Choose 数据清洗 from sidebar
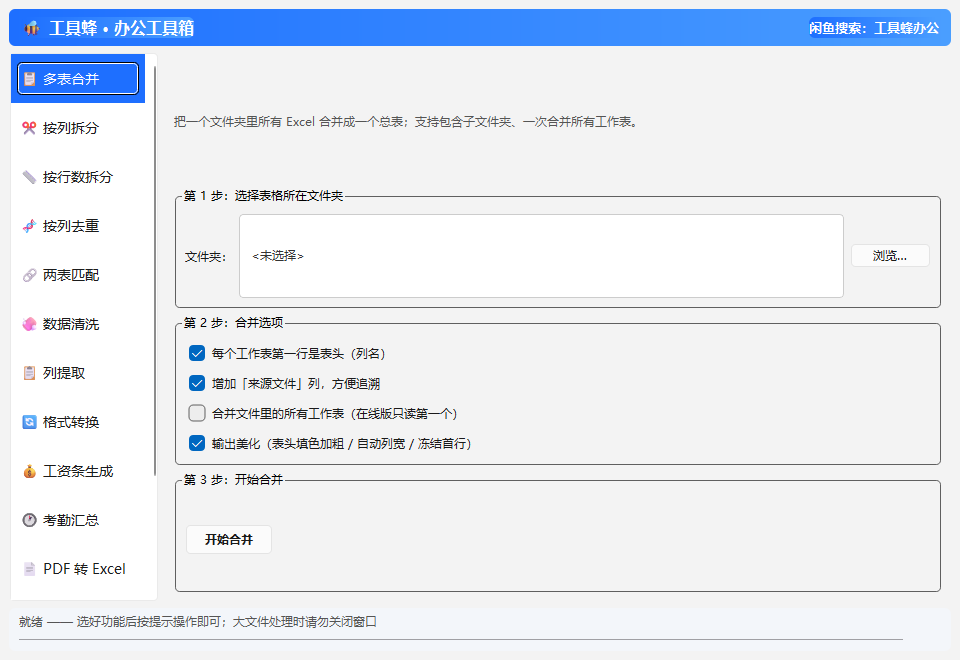960x660 pixels. point(78,324)
